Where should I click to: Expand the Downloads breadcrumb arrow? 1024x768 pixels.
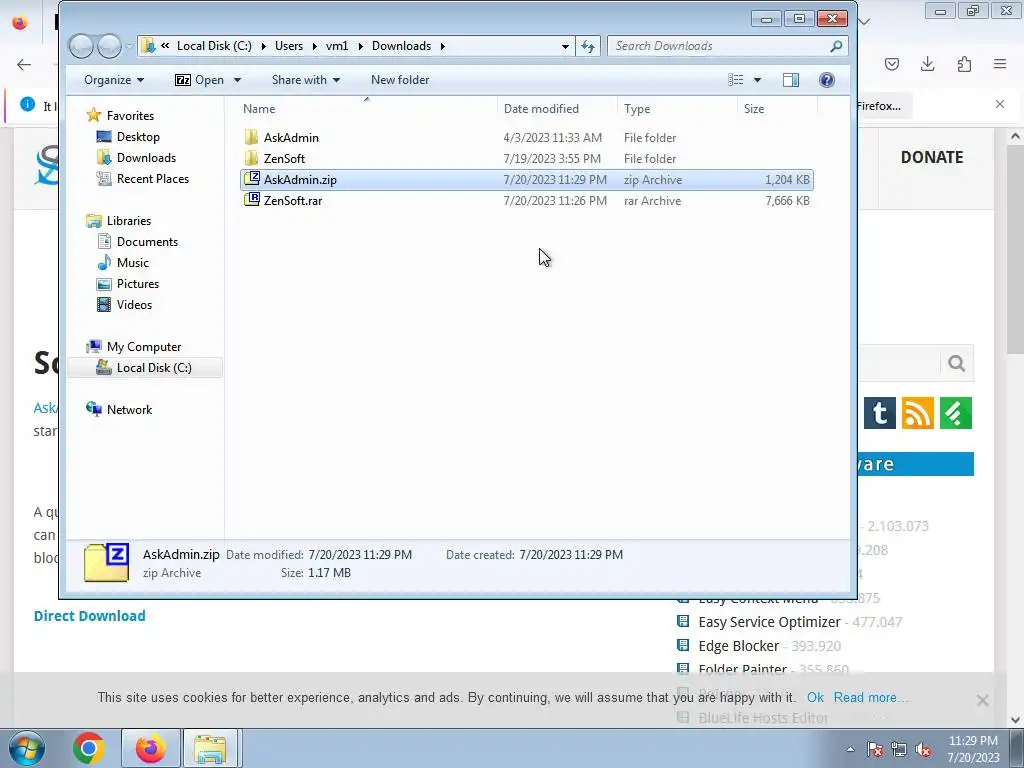pos(442,46)
